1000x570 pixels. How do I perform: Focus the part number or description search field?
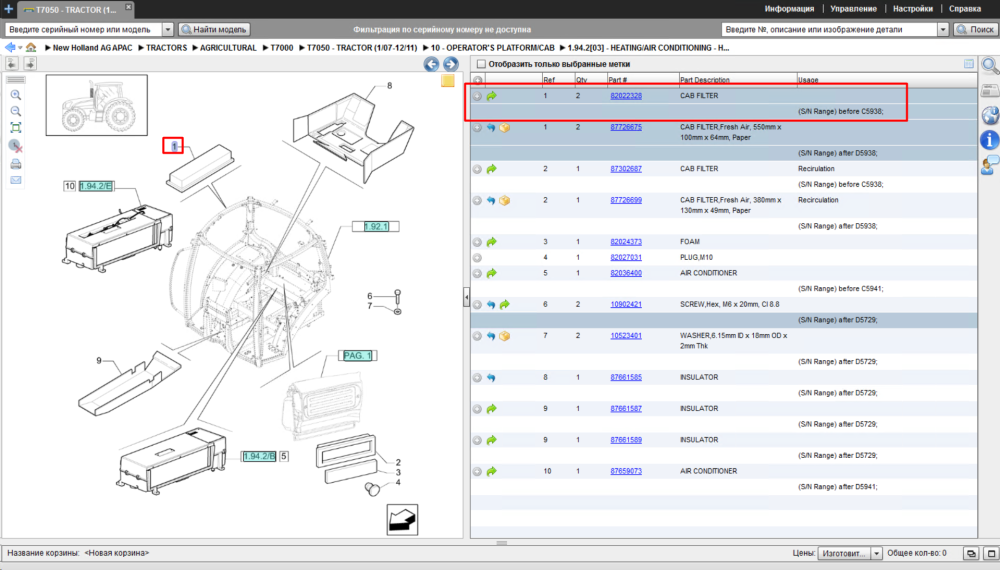tap(829, 29)
